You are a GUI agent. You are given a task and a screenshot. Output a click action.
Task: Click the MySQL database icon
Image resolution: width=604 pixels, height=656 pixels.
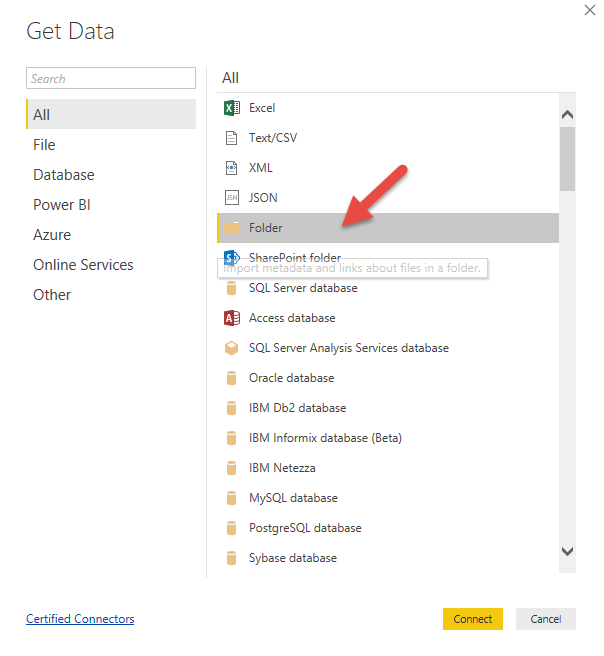click(231, 498)
